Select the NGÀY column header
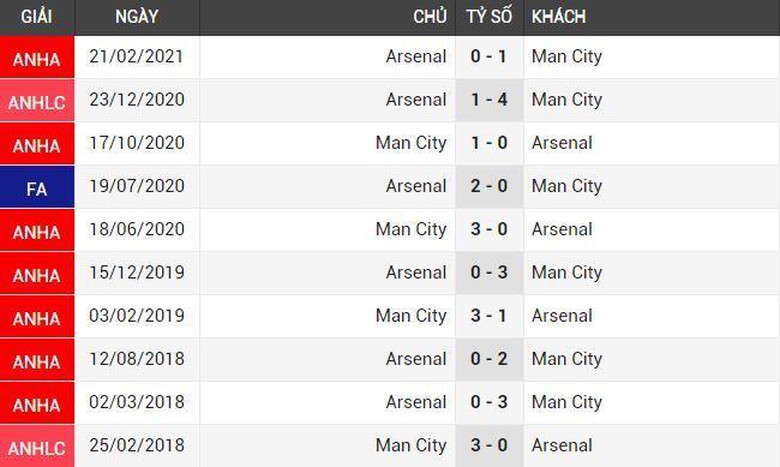Image resolution: width=780 pixels, height=467 pixels. pos(137,17)
